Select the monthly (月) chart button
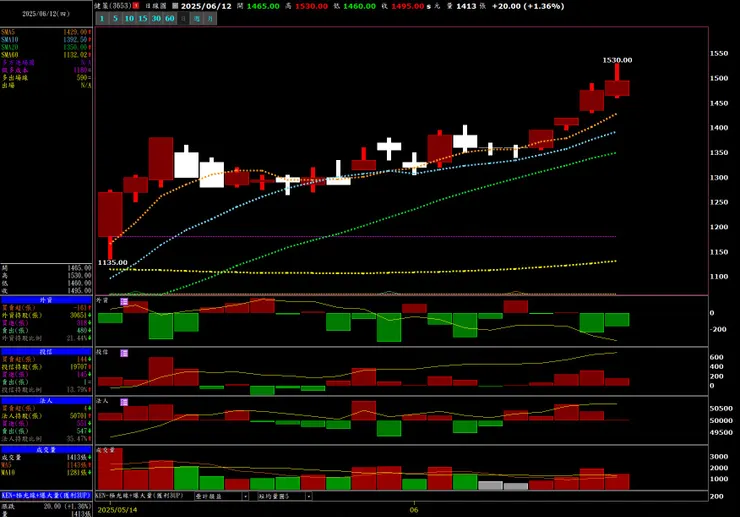The width and height of the screenshot is (740, 517). [210, 18]
